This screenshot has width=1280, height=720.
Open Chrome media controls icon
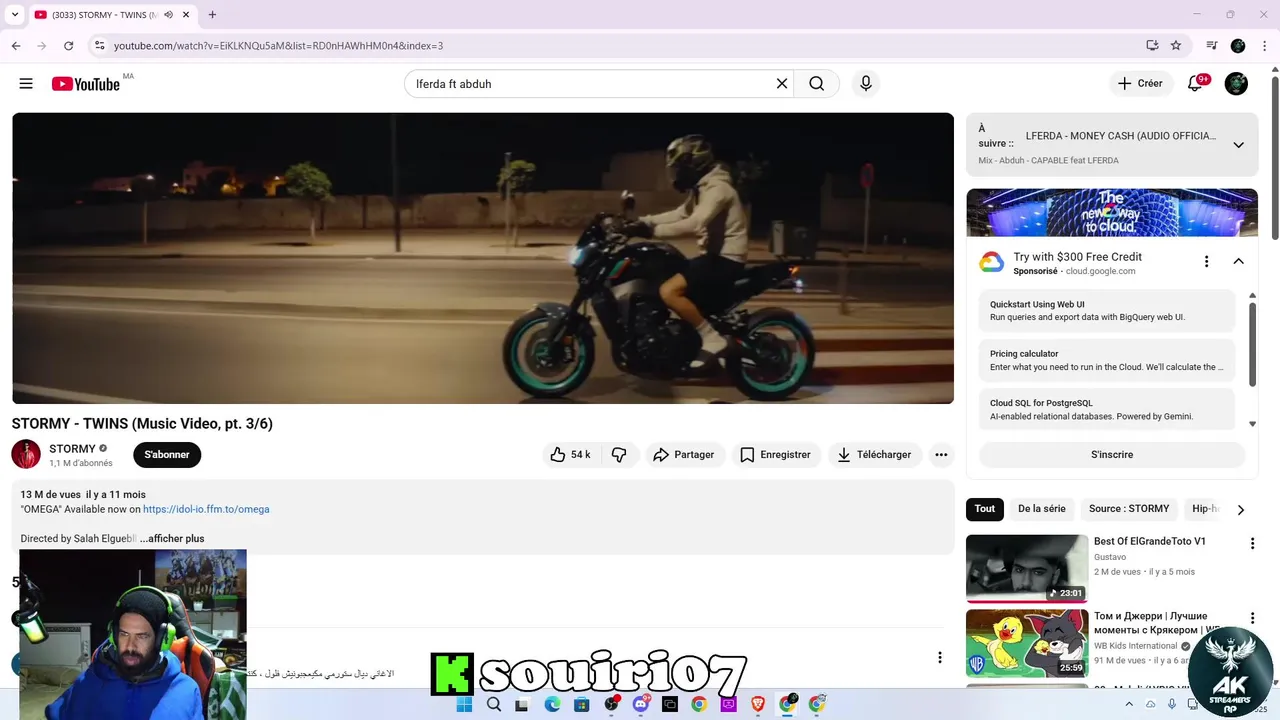coord(1212,46)
